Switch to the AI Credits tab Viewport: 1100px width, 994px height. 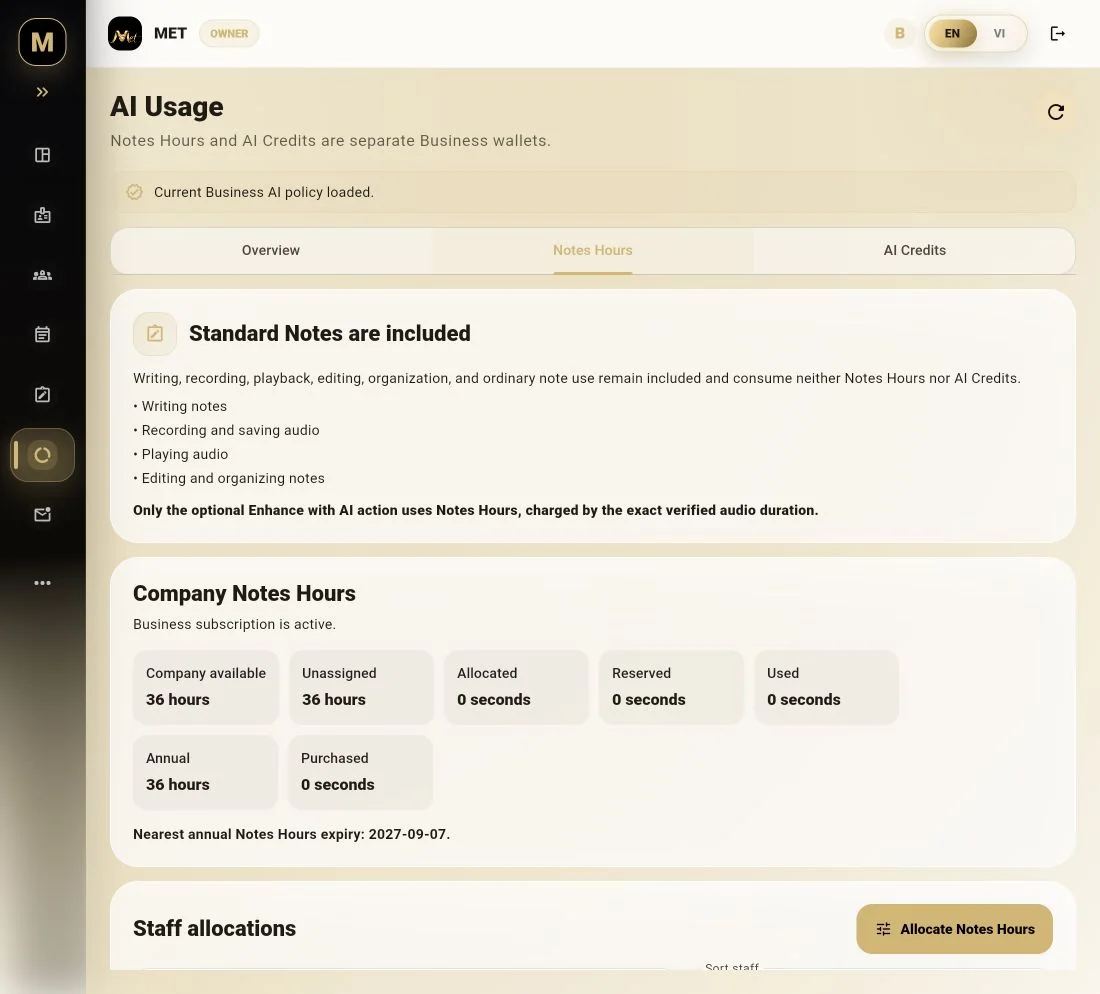tap(914, 250)
